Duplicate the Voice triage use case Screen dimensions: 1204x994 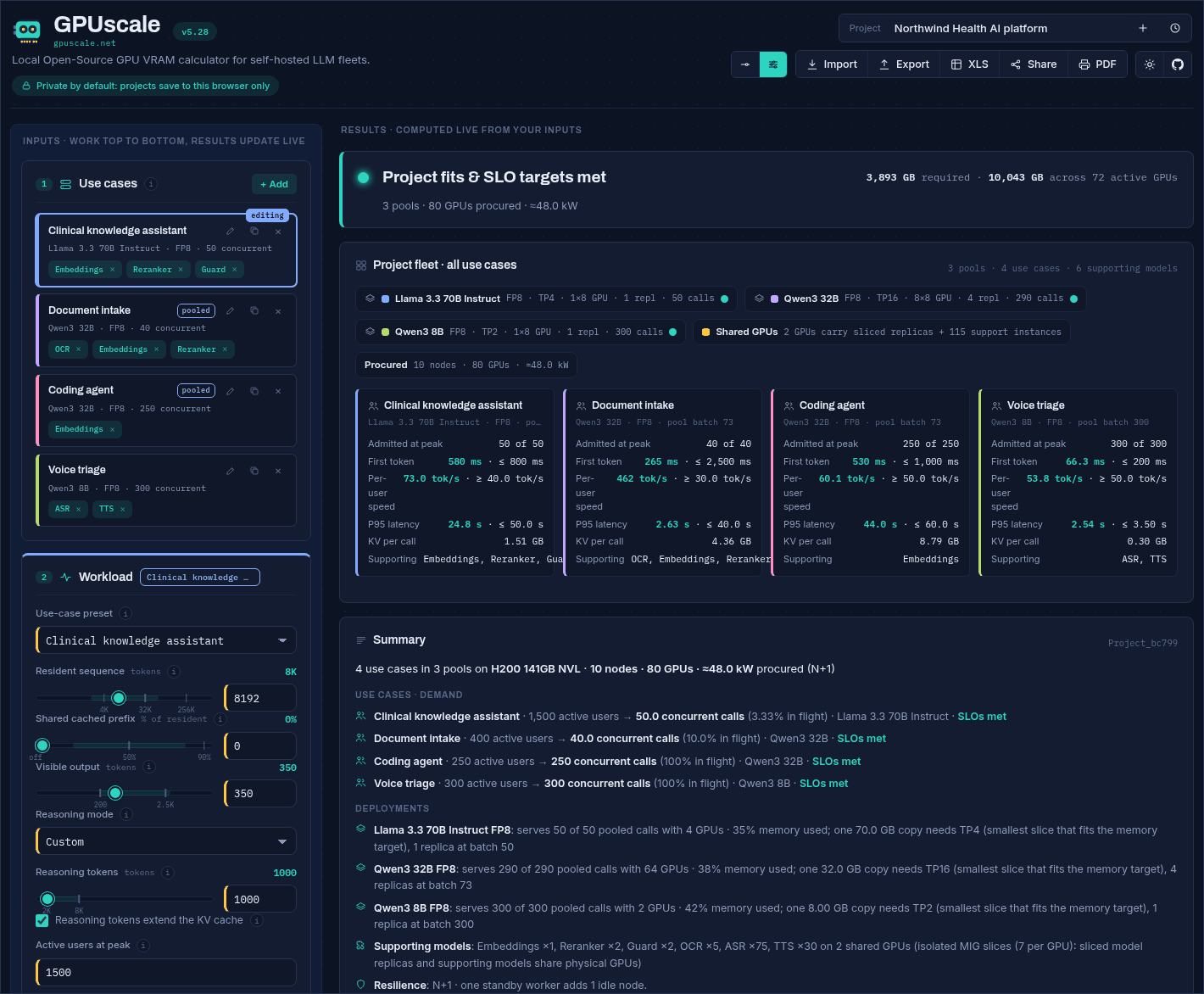pos(254,471)
